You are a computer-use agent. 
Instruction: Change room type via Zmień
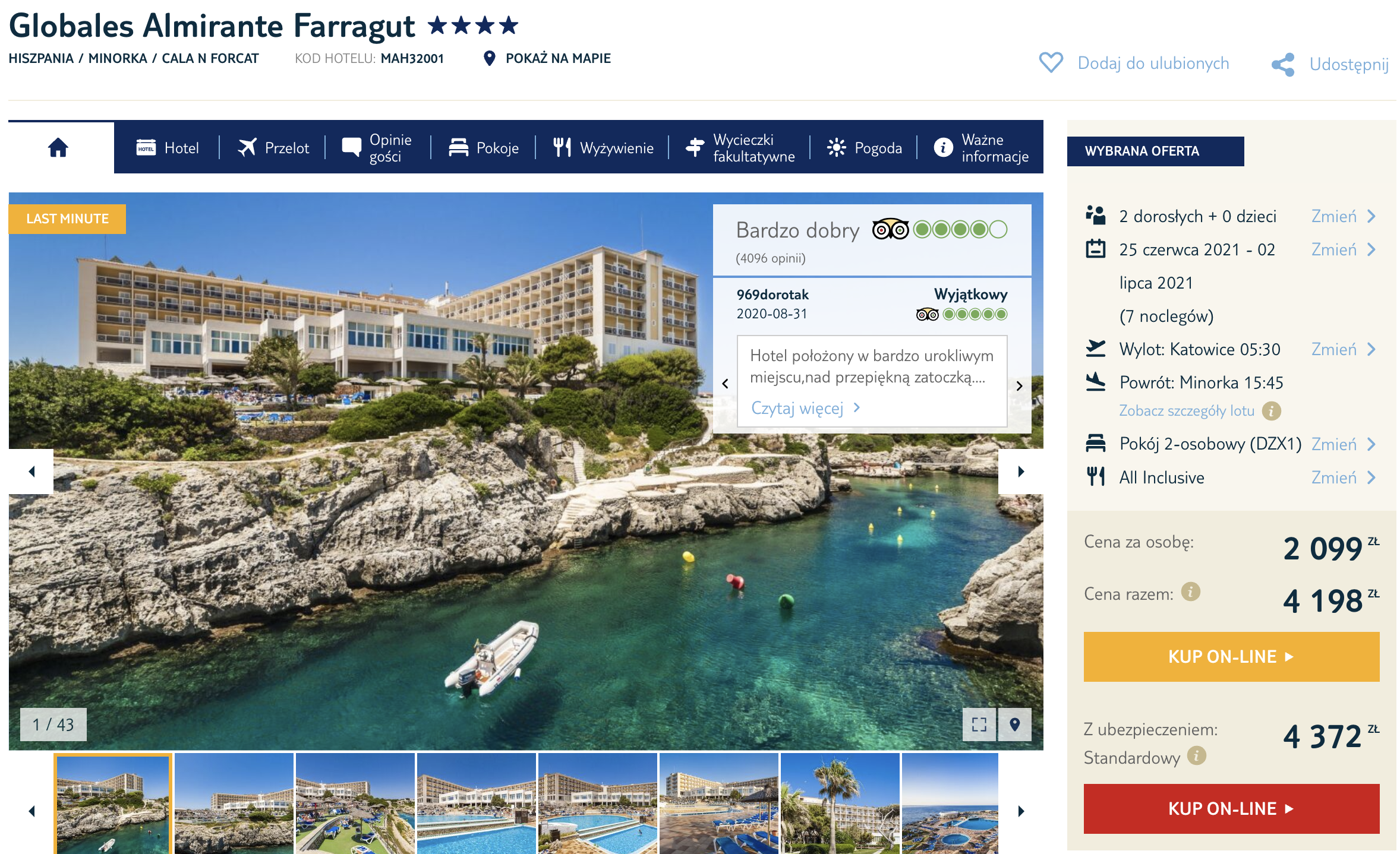[1344, 444]
